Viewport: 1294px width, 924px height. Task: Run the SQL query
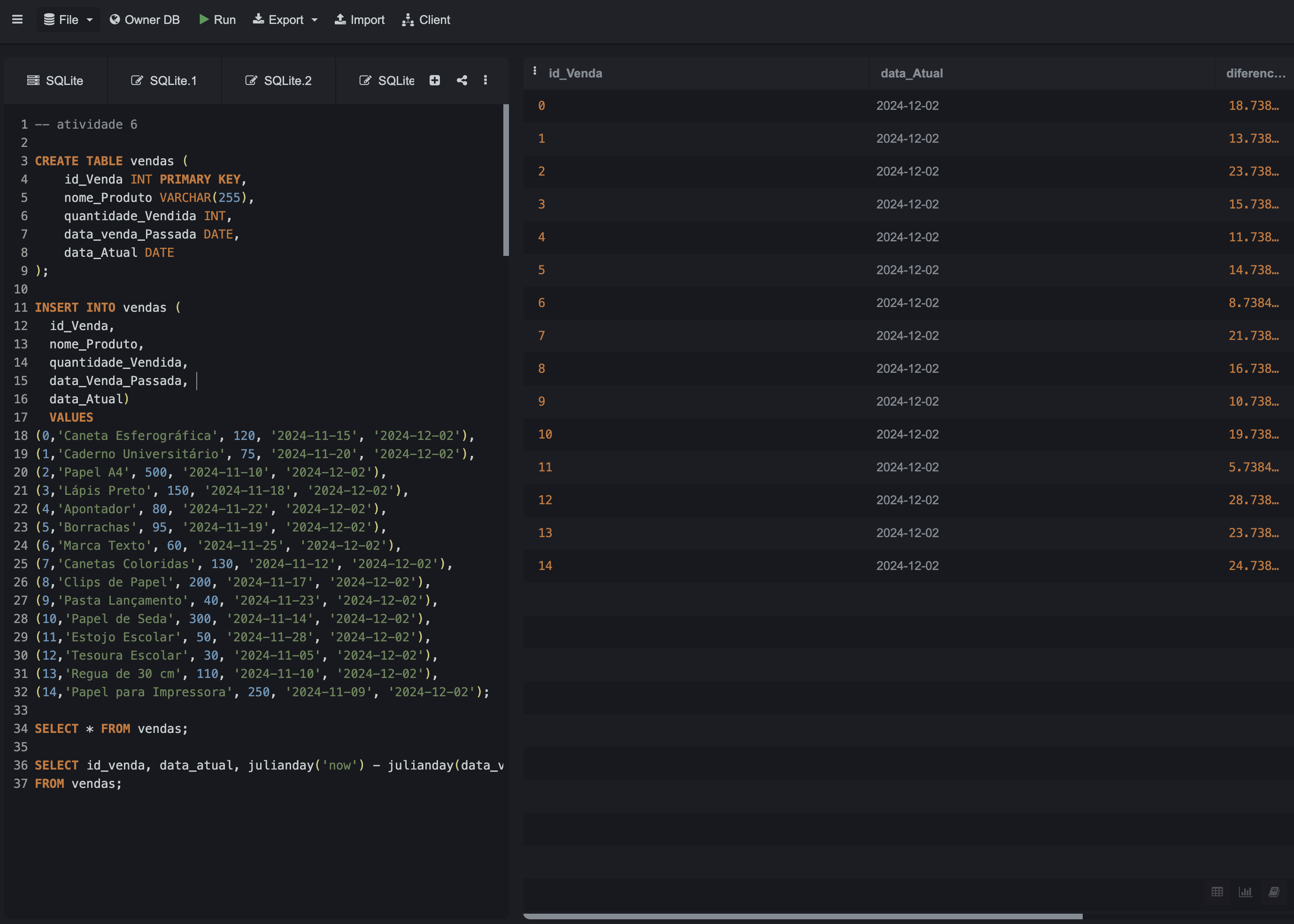click(x=217, y=20)
